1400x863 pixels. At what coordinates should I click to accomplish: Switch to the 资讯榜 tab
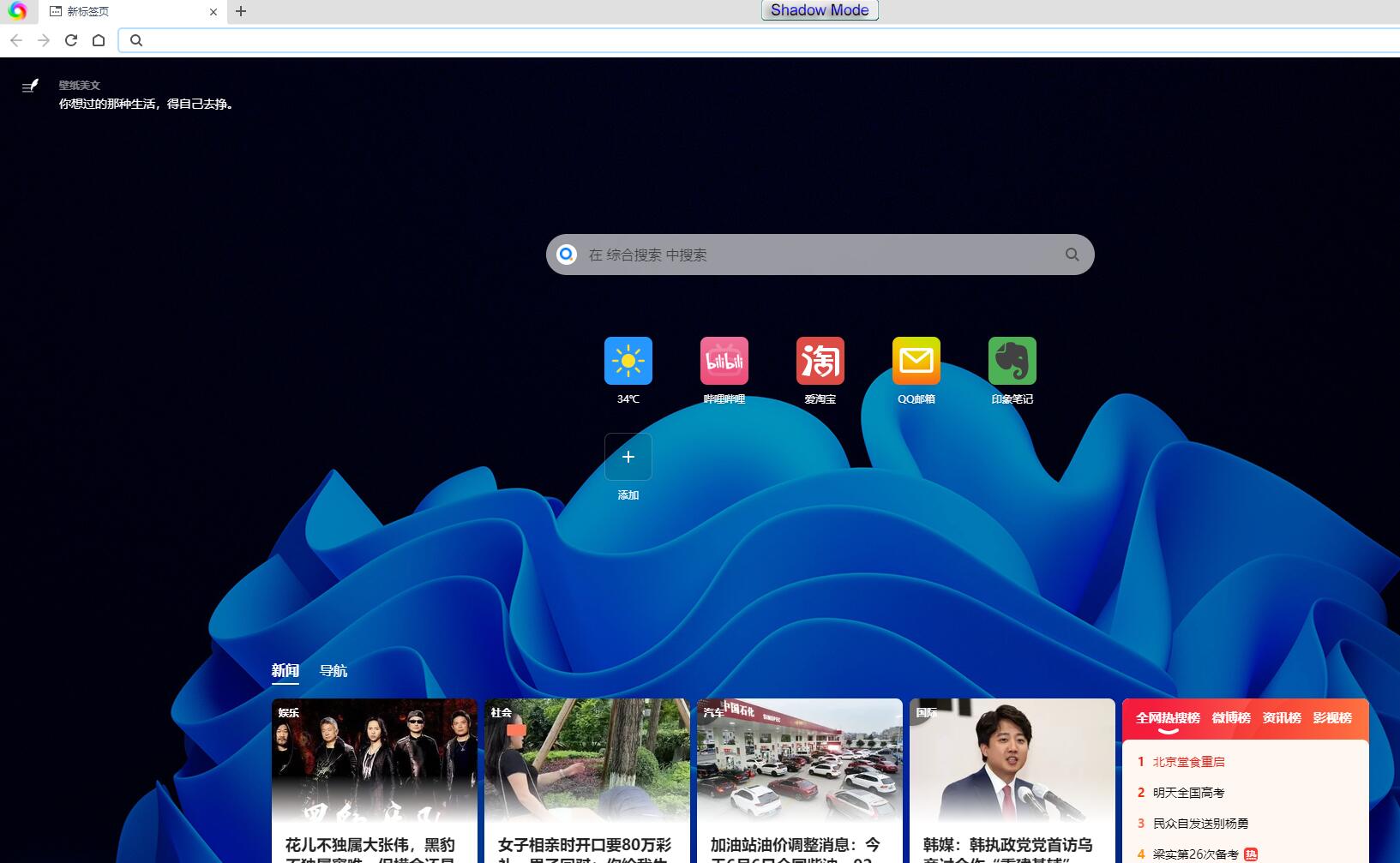(x=1281, y=718)
